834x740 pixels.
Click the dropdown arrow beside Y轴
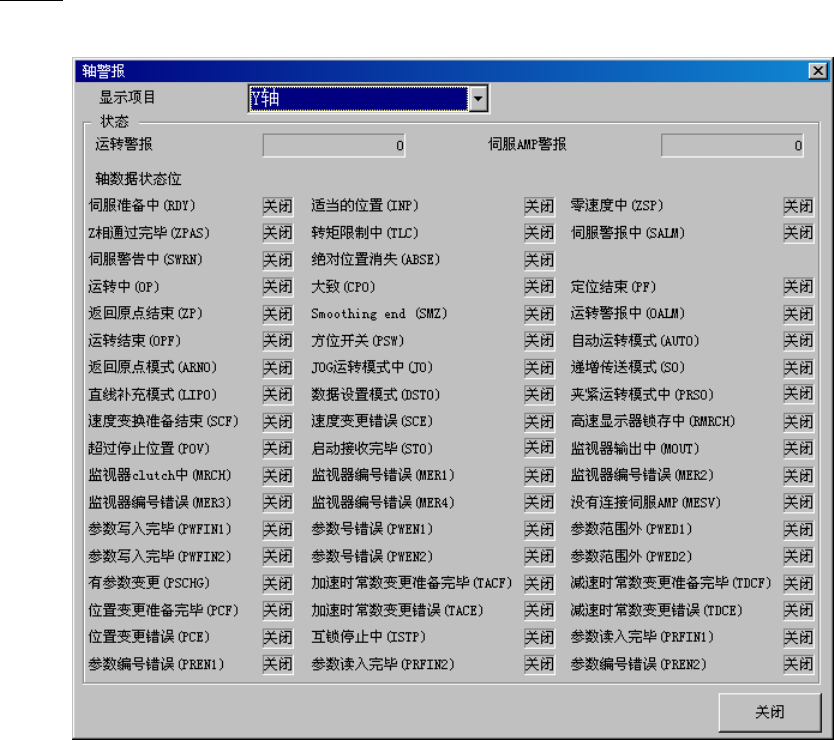point(478,98)
